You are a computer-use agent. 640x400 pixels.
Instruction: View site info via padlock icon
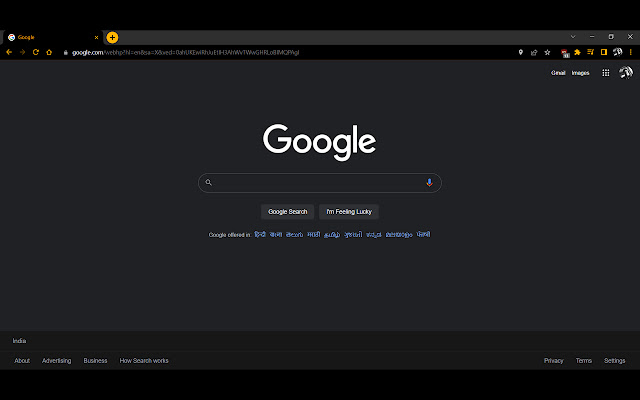pos(66,52)
